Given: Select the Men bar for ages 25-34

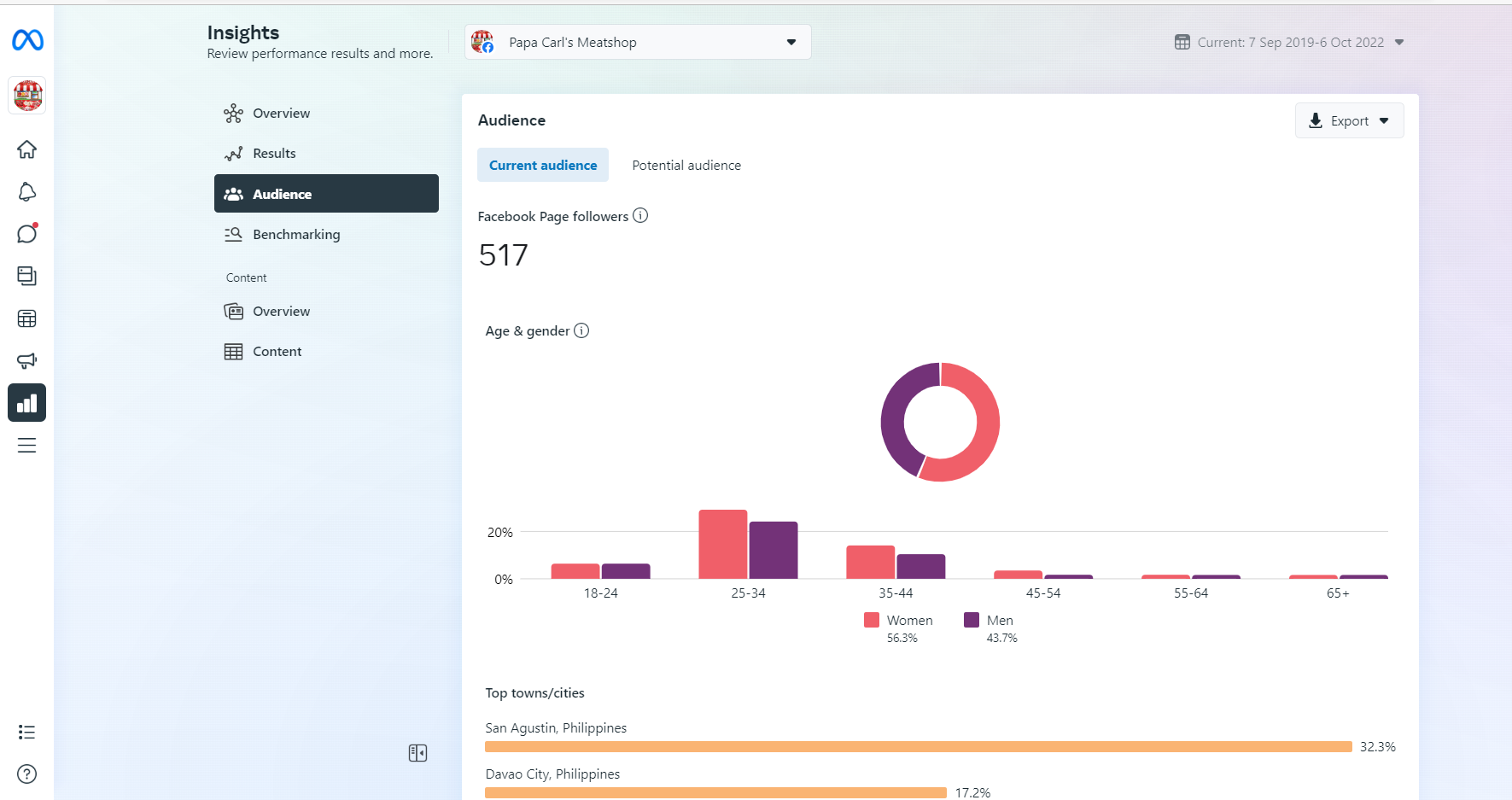Looking at the screenshot, I should click(774, 551).
